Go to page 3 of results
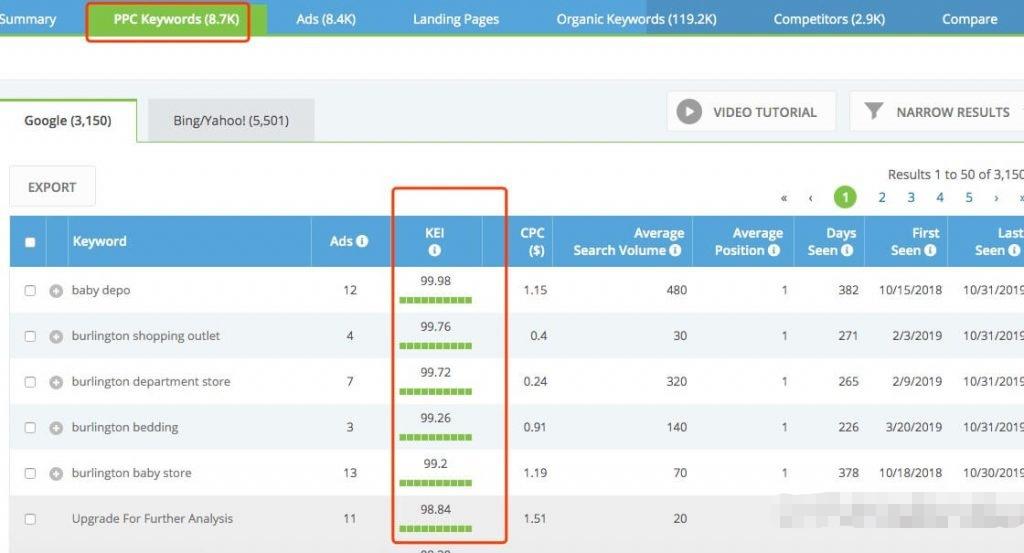 click(x=910, y=197)
